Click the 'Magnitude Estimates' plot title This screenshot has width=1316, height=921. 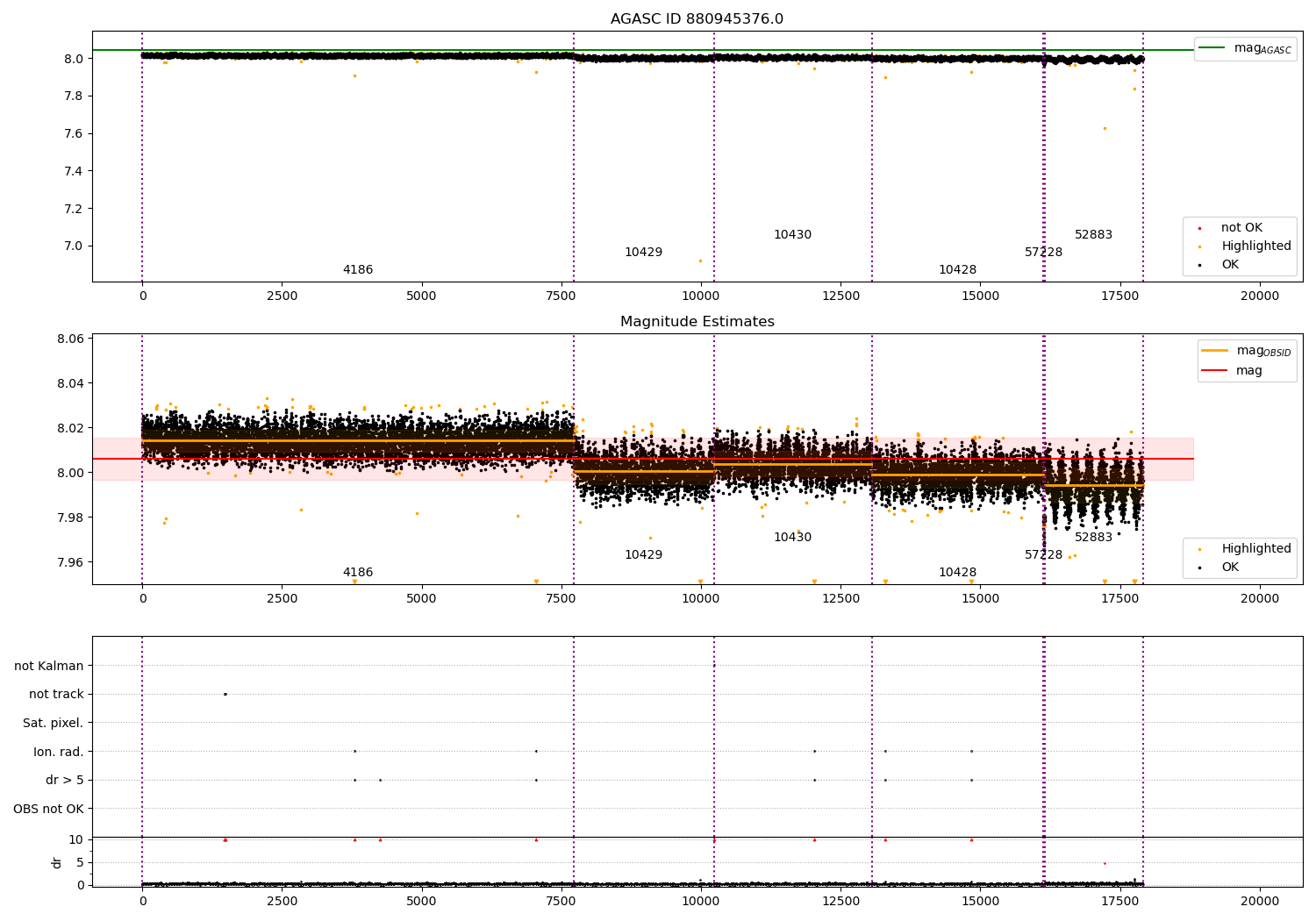click(x=697, y=322)
